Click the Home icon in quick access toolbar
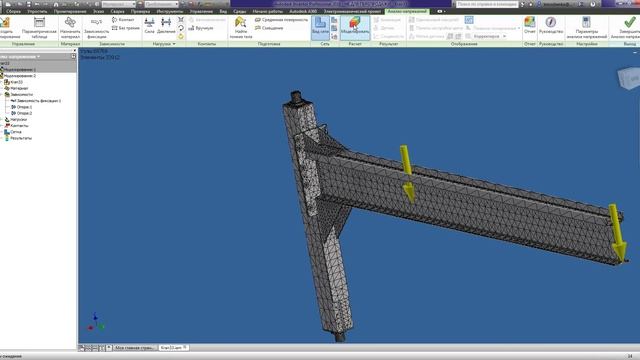640x360 pixels. tap(56, 4)
